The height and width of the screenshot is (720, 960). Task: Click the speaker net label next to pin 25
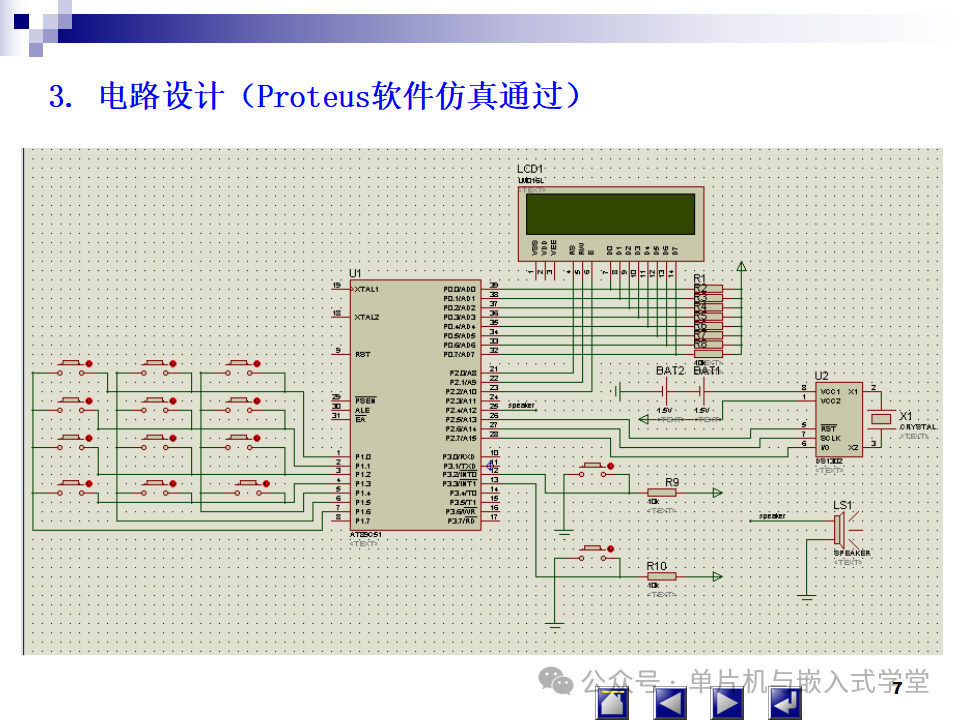(x=521, y=405)
